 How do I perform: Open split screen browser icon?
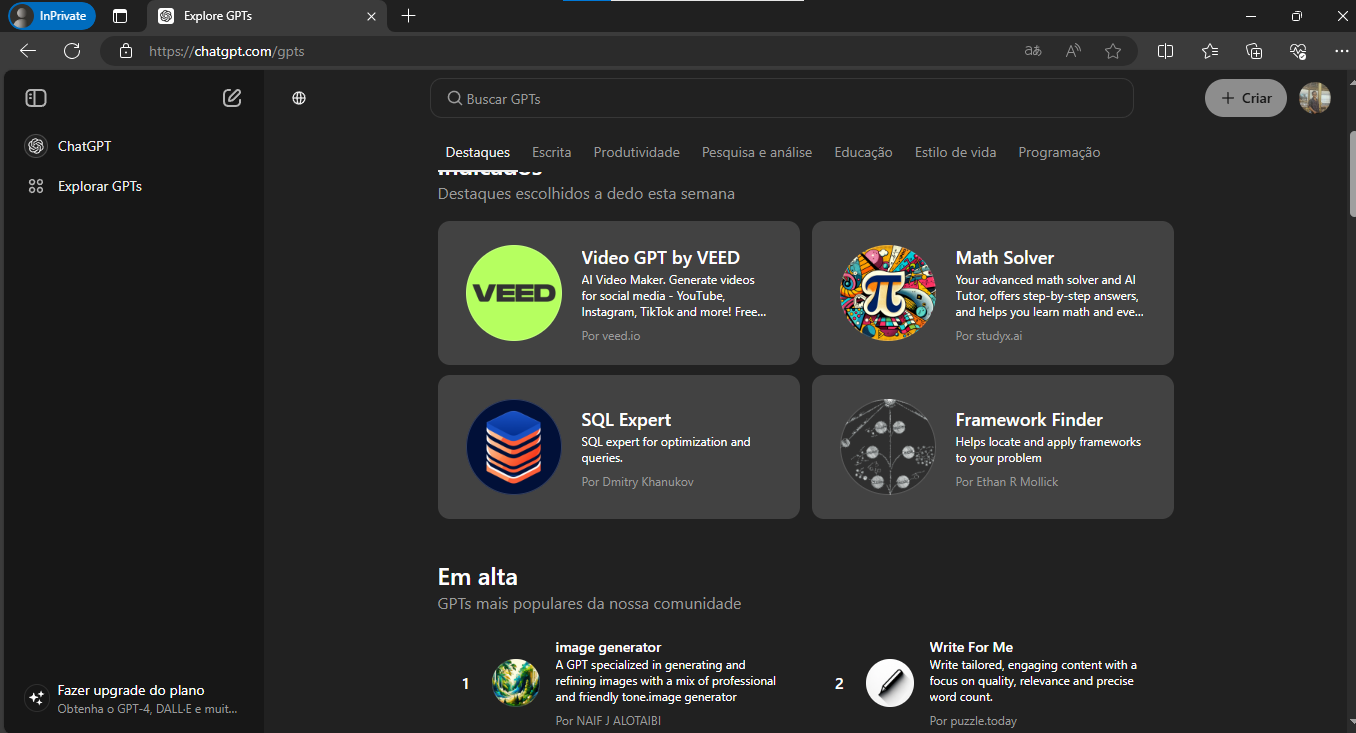[1165, 51]
